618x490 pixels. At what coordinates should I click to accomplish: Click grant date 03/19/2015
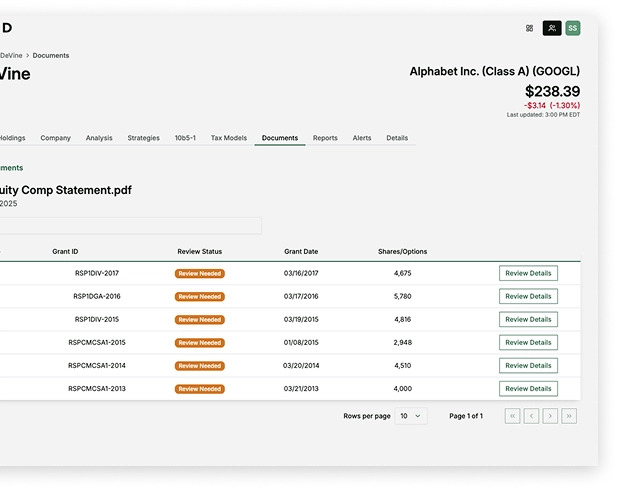click(x=301, y=319)
